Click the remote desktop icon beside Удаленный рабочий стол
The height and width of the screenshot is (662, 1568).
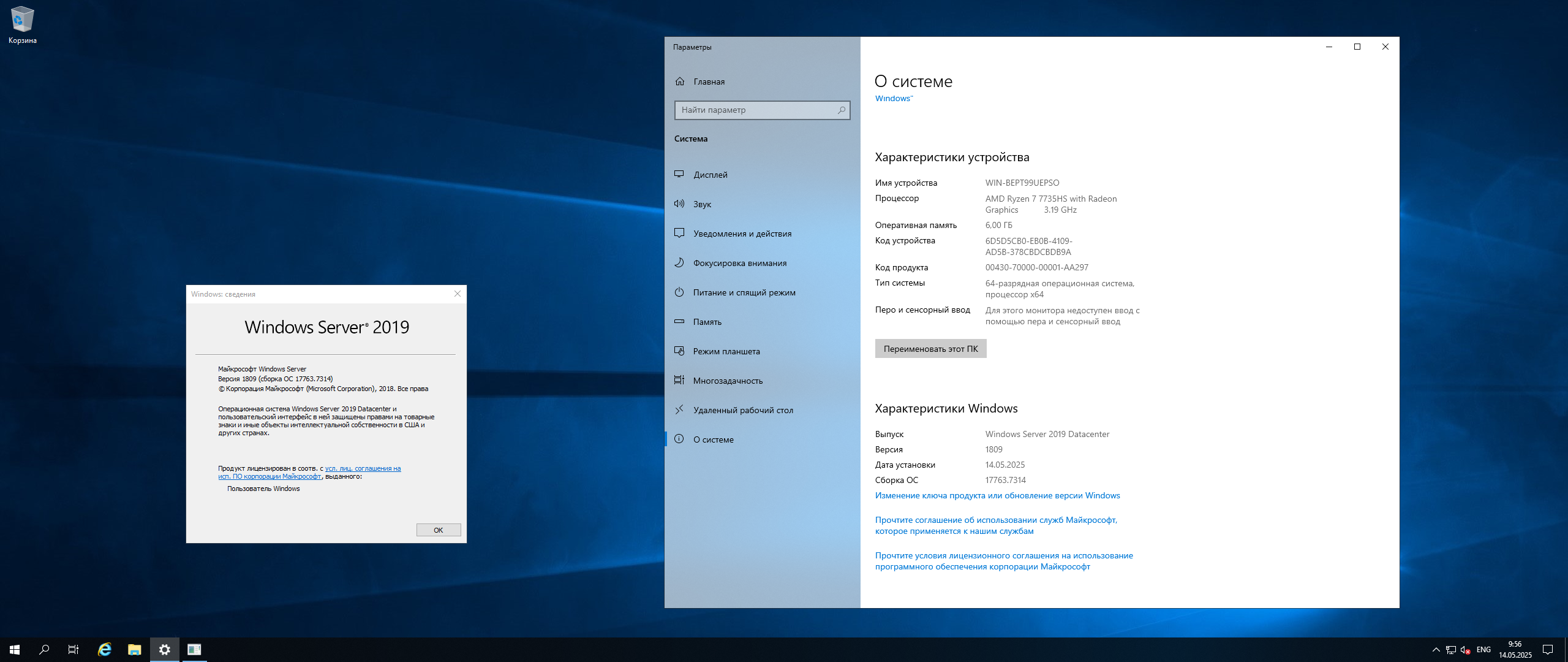pos(679,409)
